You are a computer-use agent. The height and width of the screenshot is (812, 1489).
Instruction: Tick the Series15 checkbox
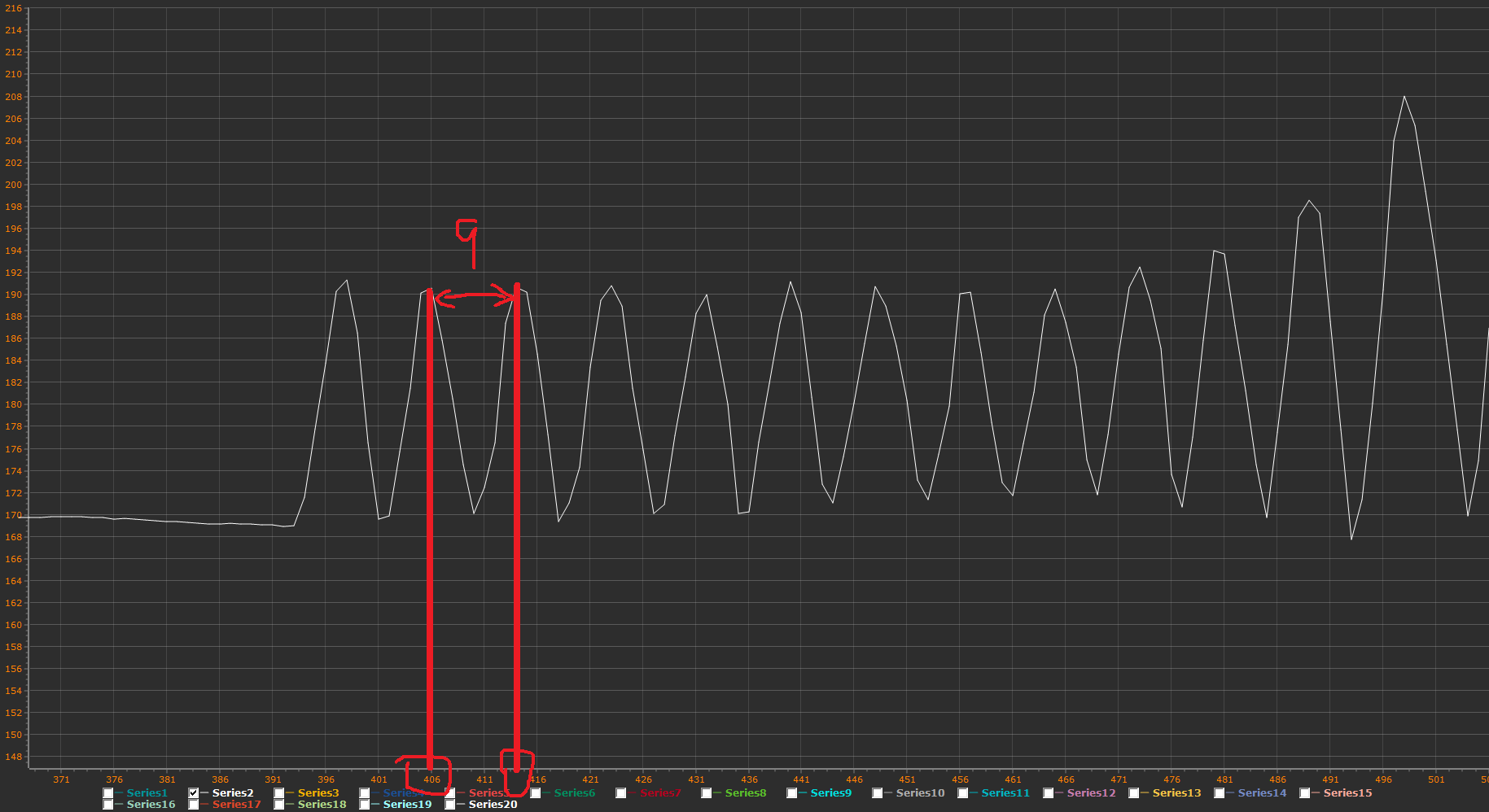[1305, 793]
